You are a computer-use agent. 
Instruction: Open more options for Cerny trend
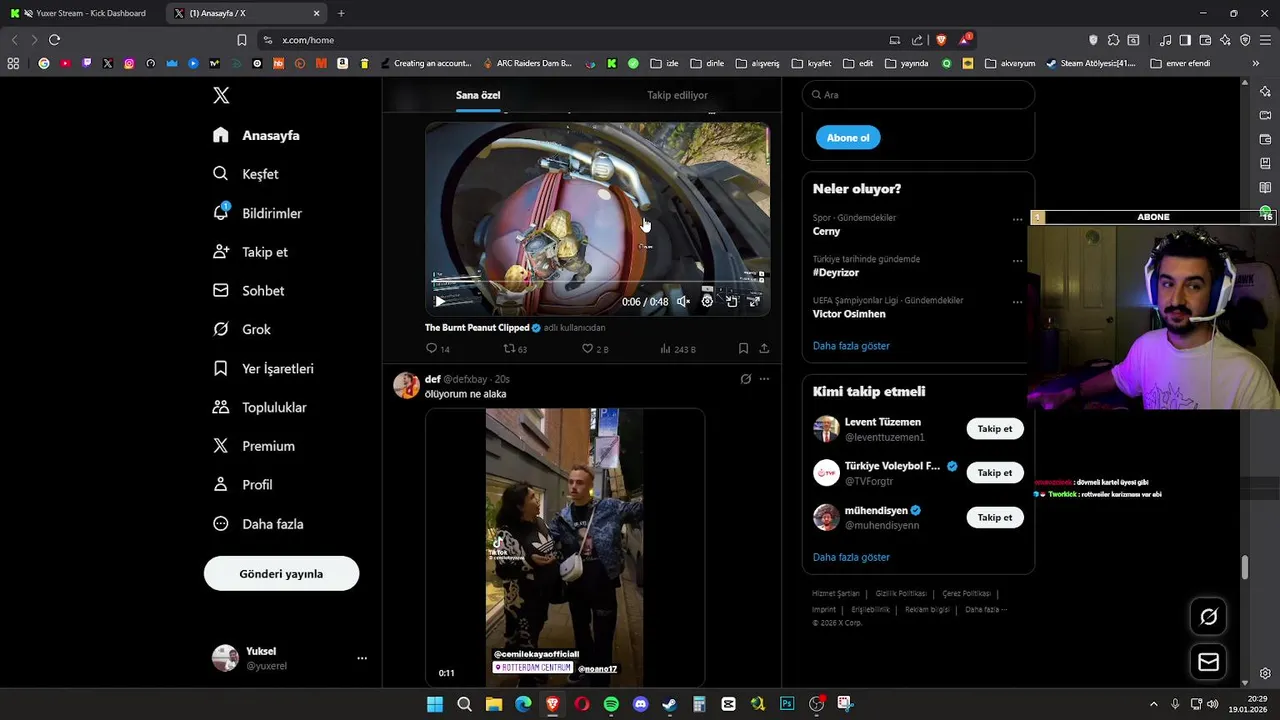click(x=1017, y=219)
